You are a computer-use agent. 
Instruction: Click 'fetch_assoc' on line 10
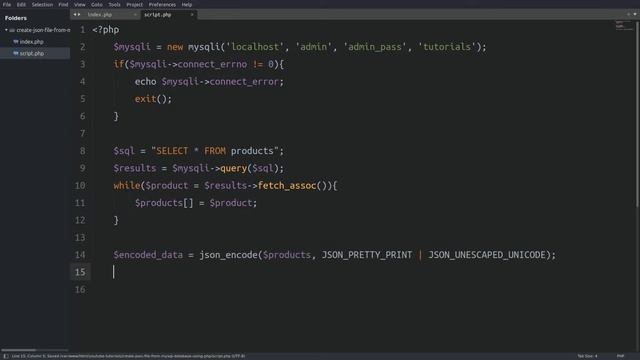287,186
